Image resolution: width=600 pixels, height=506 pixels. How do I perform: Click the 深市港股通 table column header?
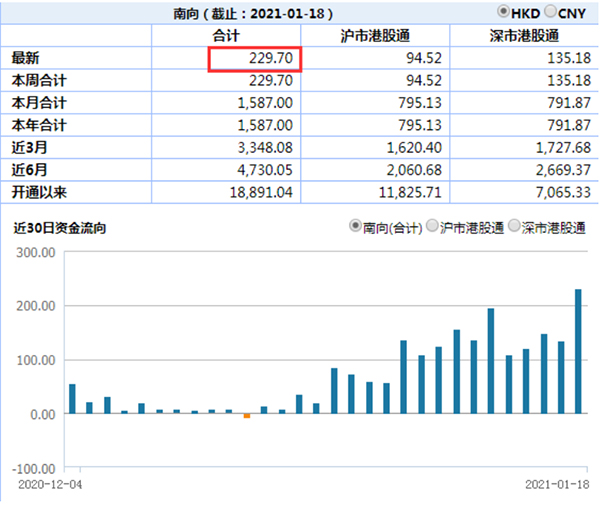[524, 36]
